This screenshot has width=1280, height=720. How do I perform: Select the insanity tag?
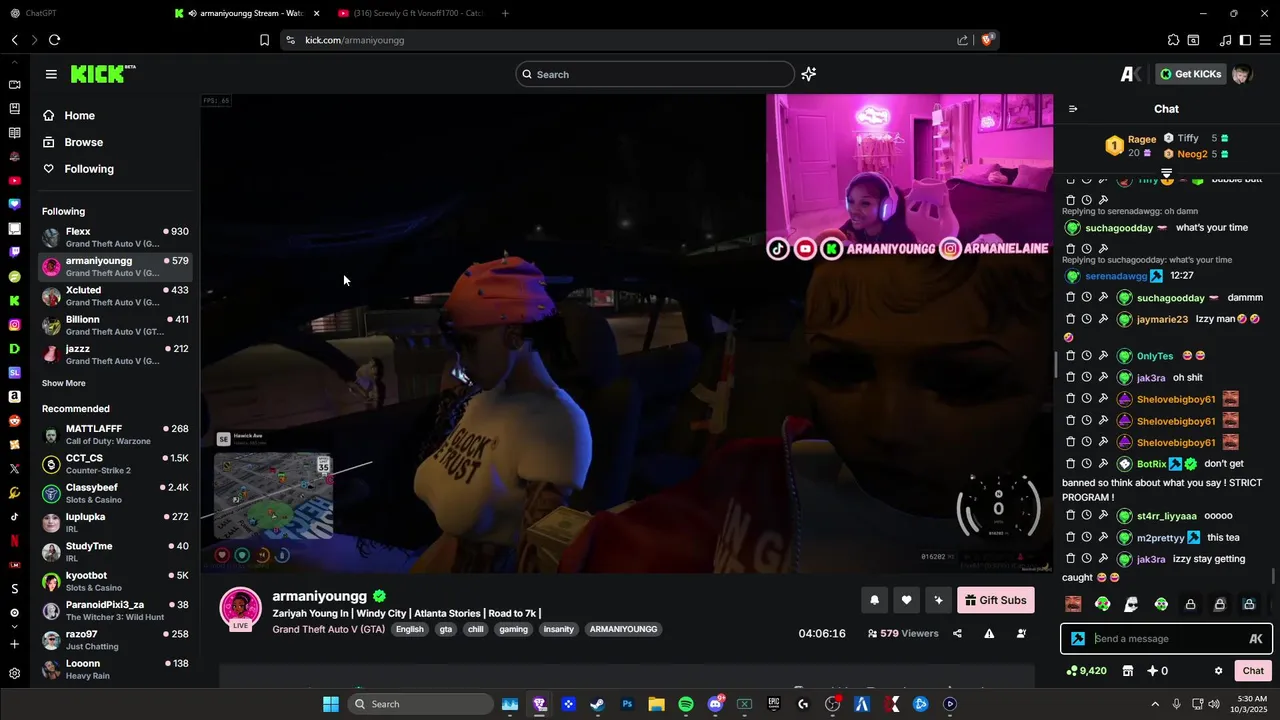tap(558, 629)
